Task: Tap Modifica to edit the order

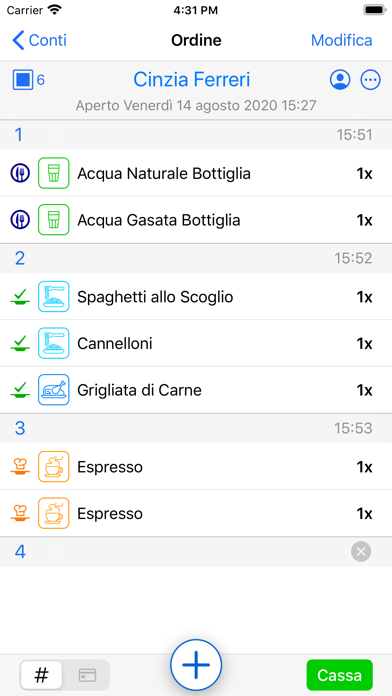Action: tap(341, 40)
